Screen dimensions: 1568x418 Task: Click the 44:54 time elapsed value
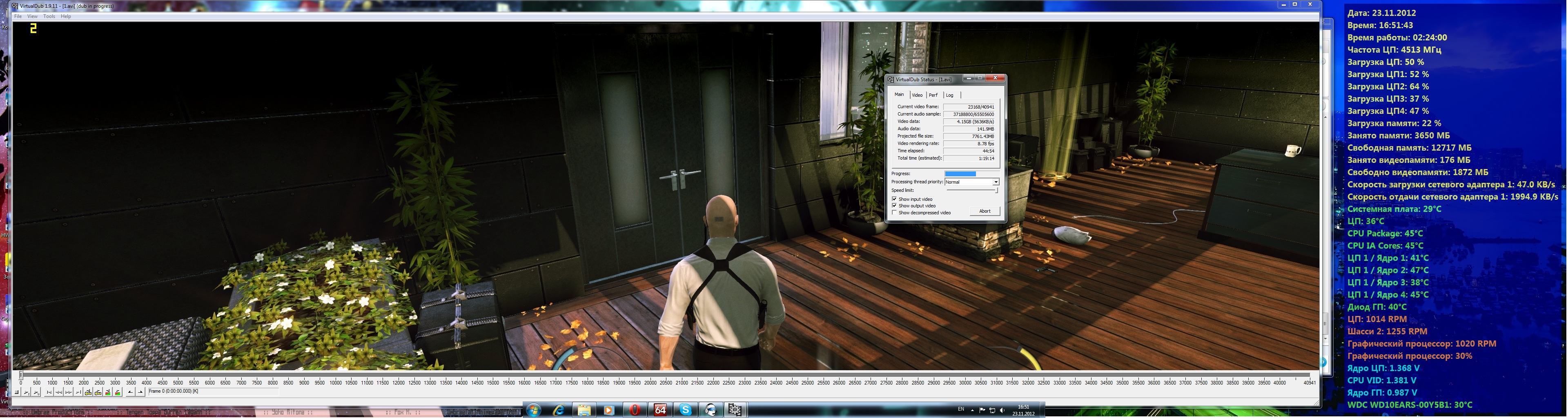pos(970,151)
